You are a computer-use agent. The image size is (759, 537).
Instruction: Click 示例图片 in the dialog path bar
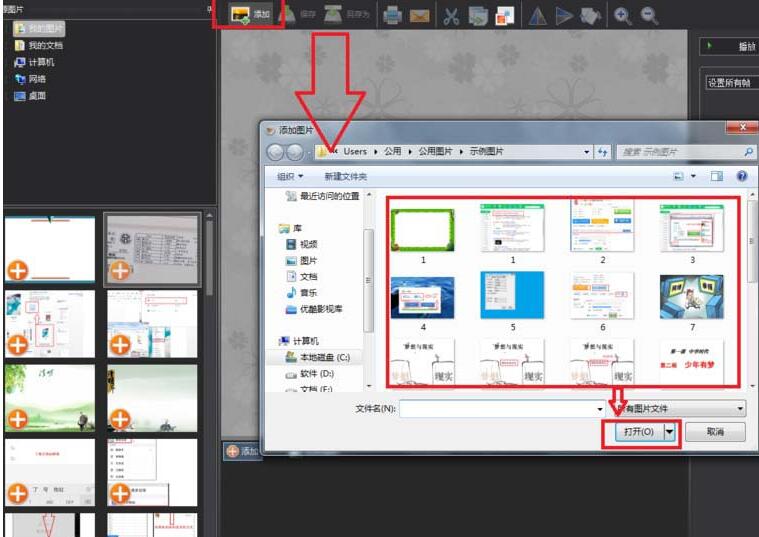(x=486, y=152)
